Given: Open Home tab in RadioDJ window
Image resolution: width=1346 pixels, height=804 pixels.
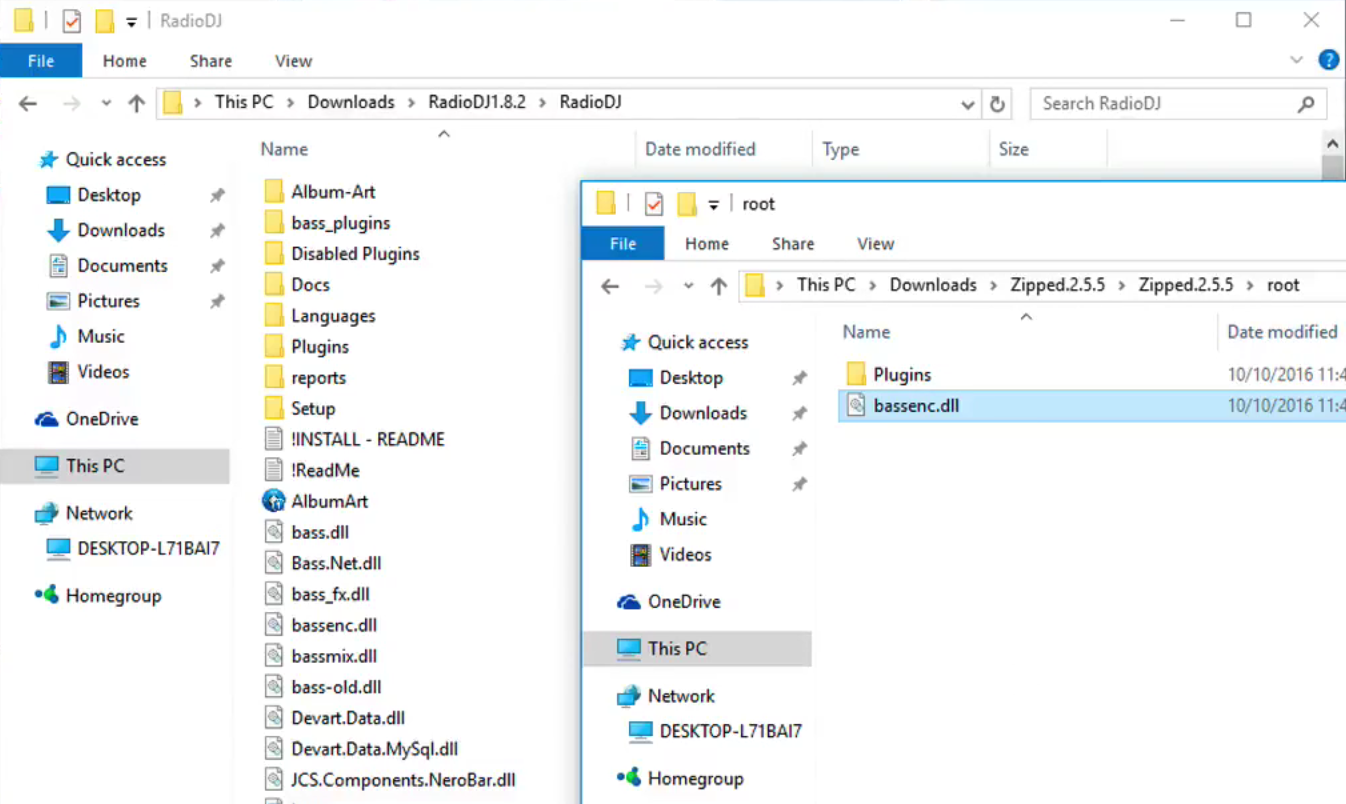Looking at the screenshot, I should pyautogui.click(x=125, y=61).
